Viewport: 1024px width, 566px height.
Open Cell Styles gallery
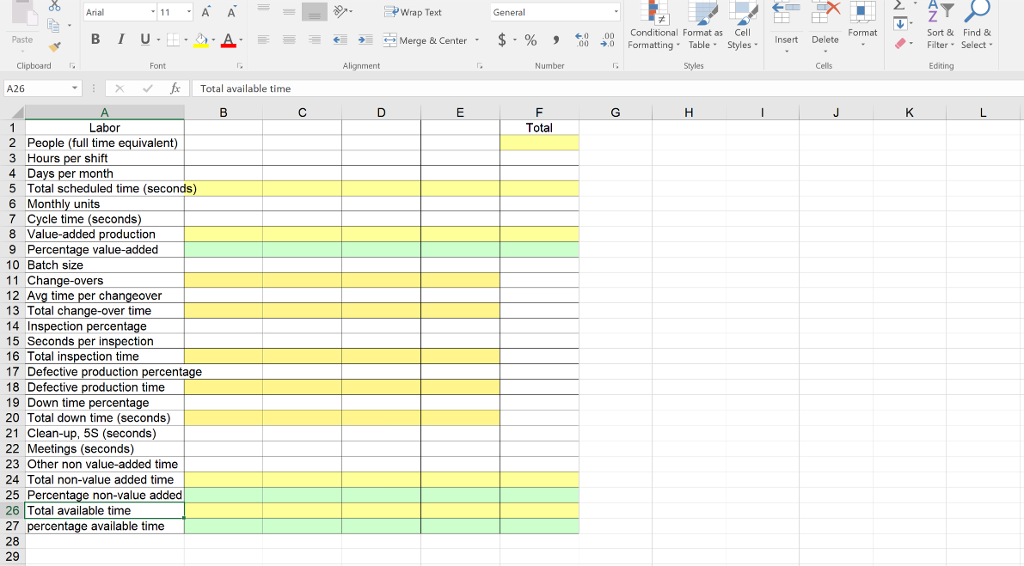(x=743, y=26)
